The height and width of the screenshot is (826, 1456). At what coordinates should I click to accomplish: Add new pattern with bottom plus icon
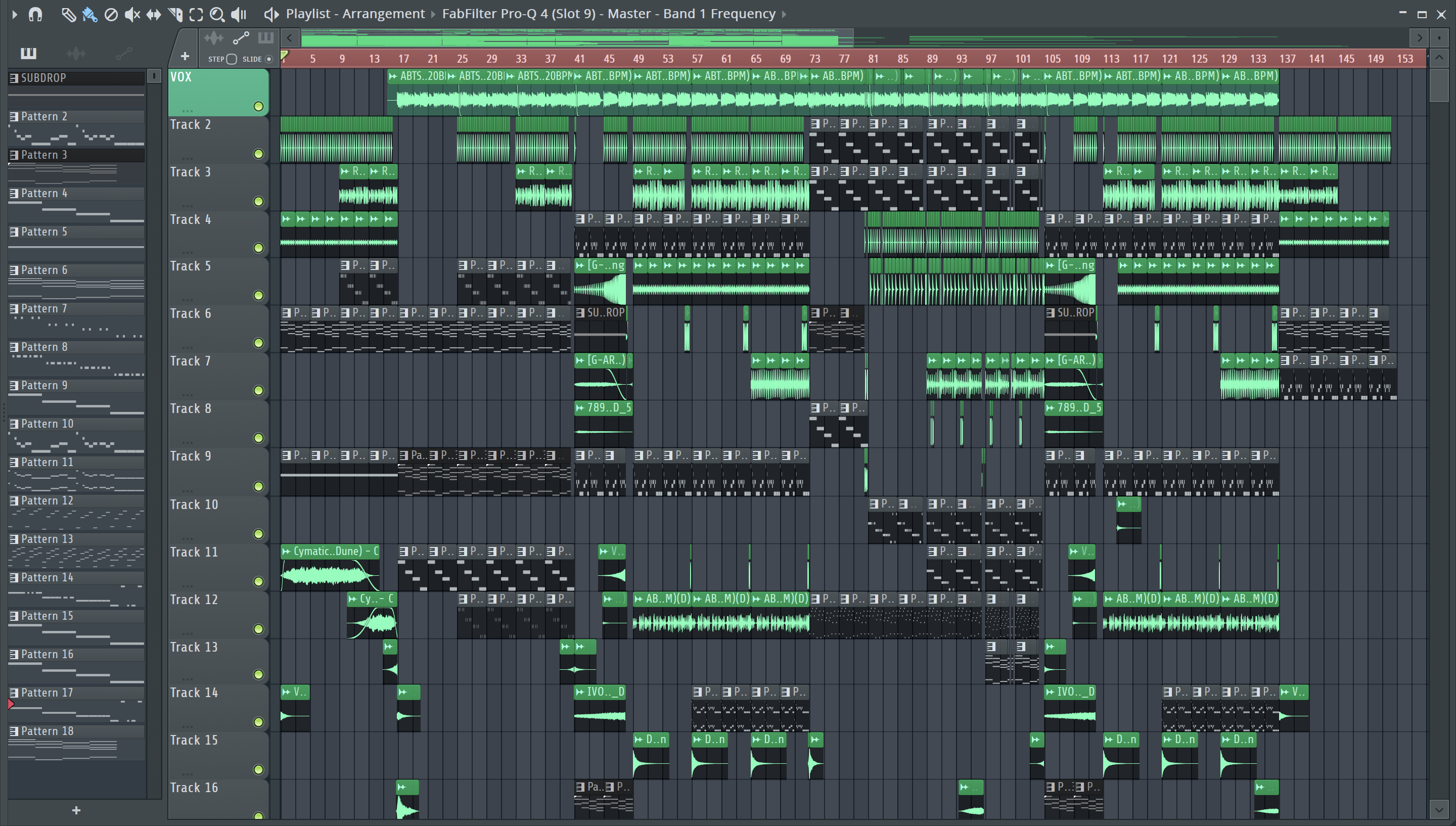pyautogui.click(x=76, y=810)
